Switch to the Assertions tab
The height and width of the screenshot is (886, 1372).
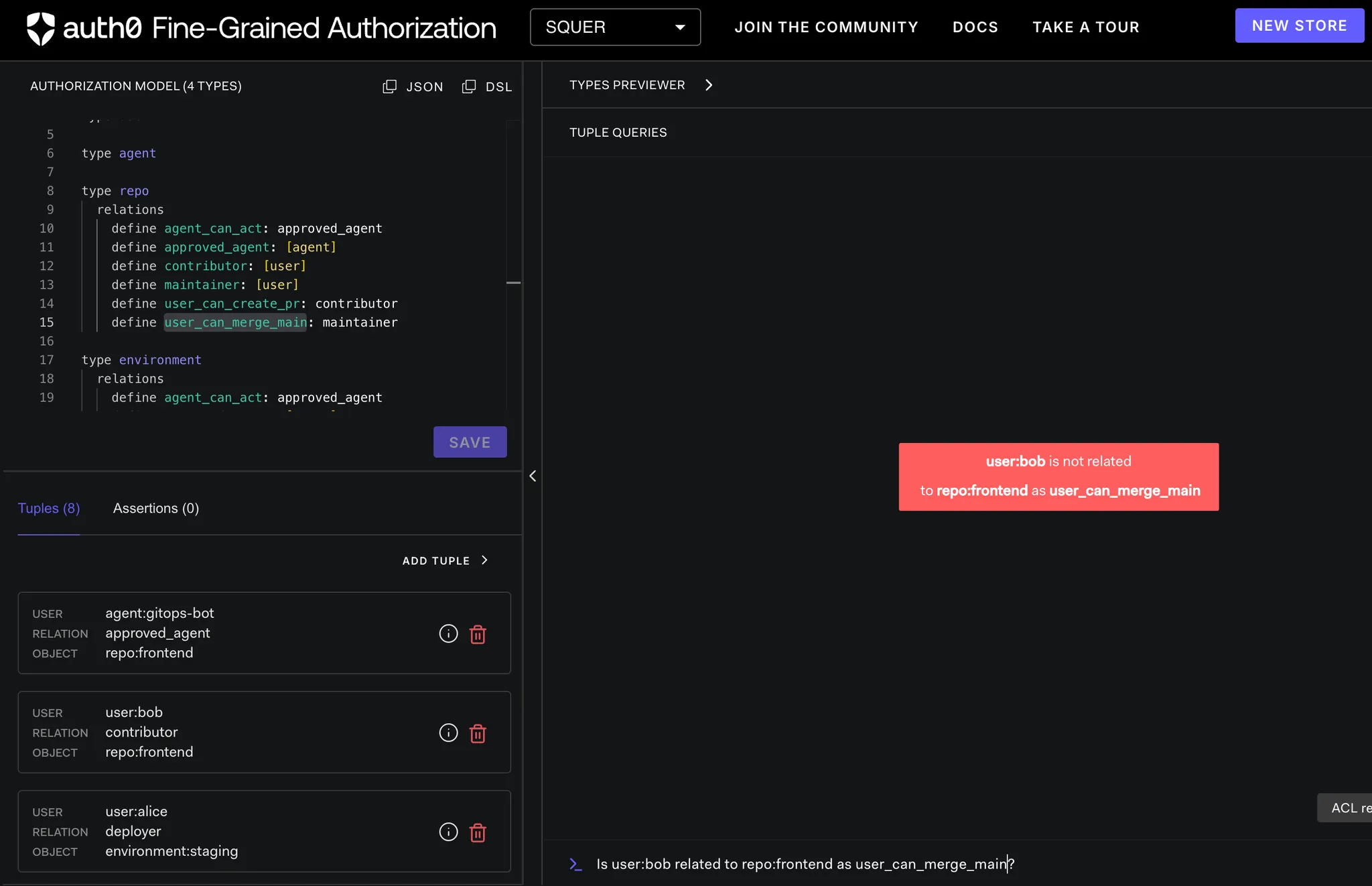[155, 508]
